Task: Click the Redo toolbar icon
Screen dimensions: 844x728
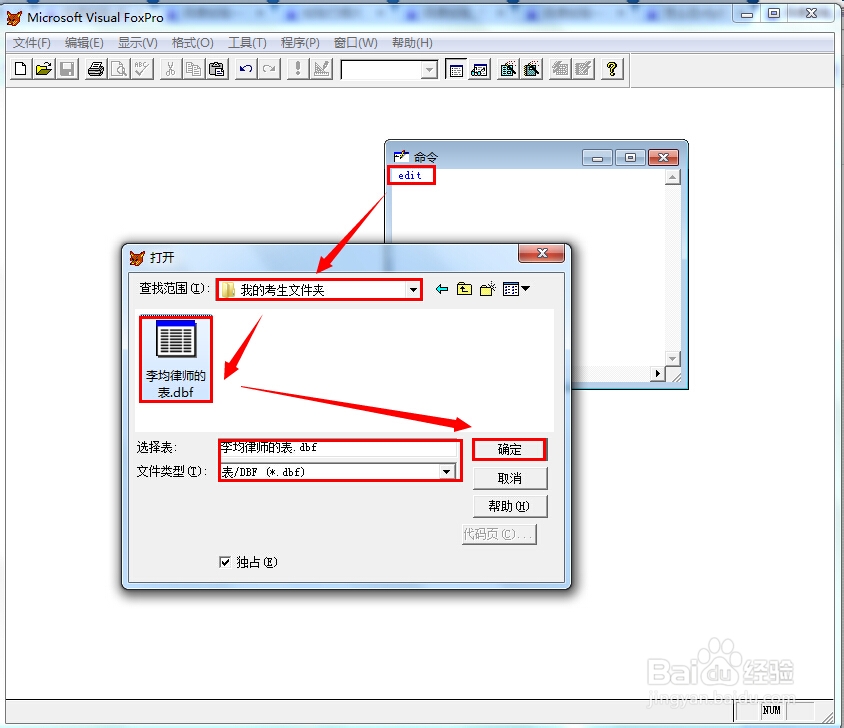Action: [x=269, y=69]
